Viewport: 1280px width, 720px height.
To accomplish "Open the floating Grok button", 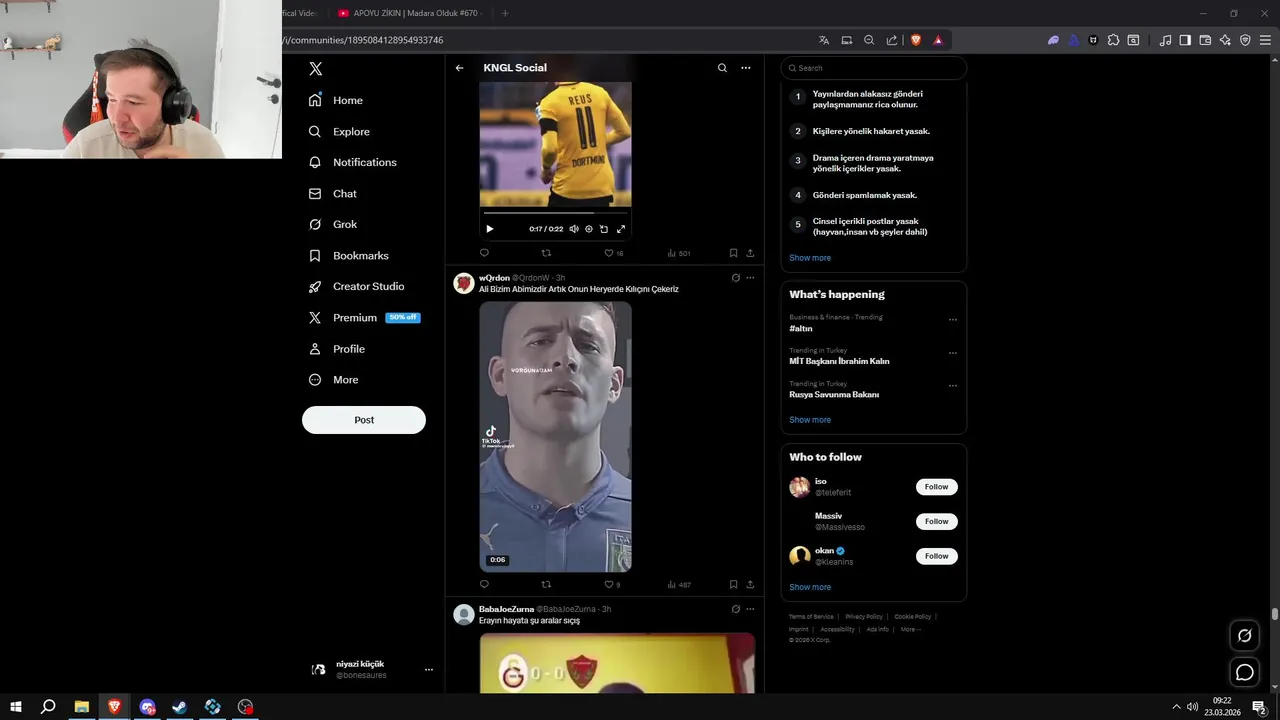I will click(x=1245, y=635).
